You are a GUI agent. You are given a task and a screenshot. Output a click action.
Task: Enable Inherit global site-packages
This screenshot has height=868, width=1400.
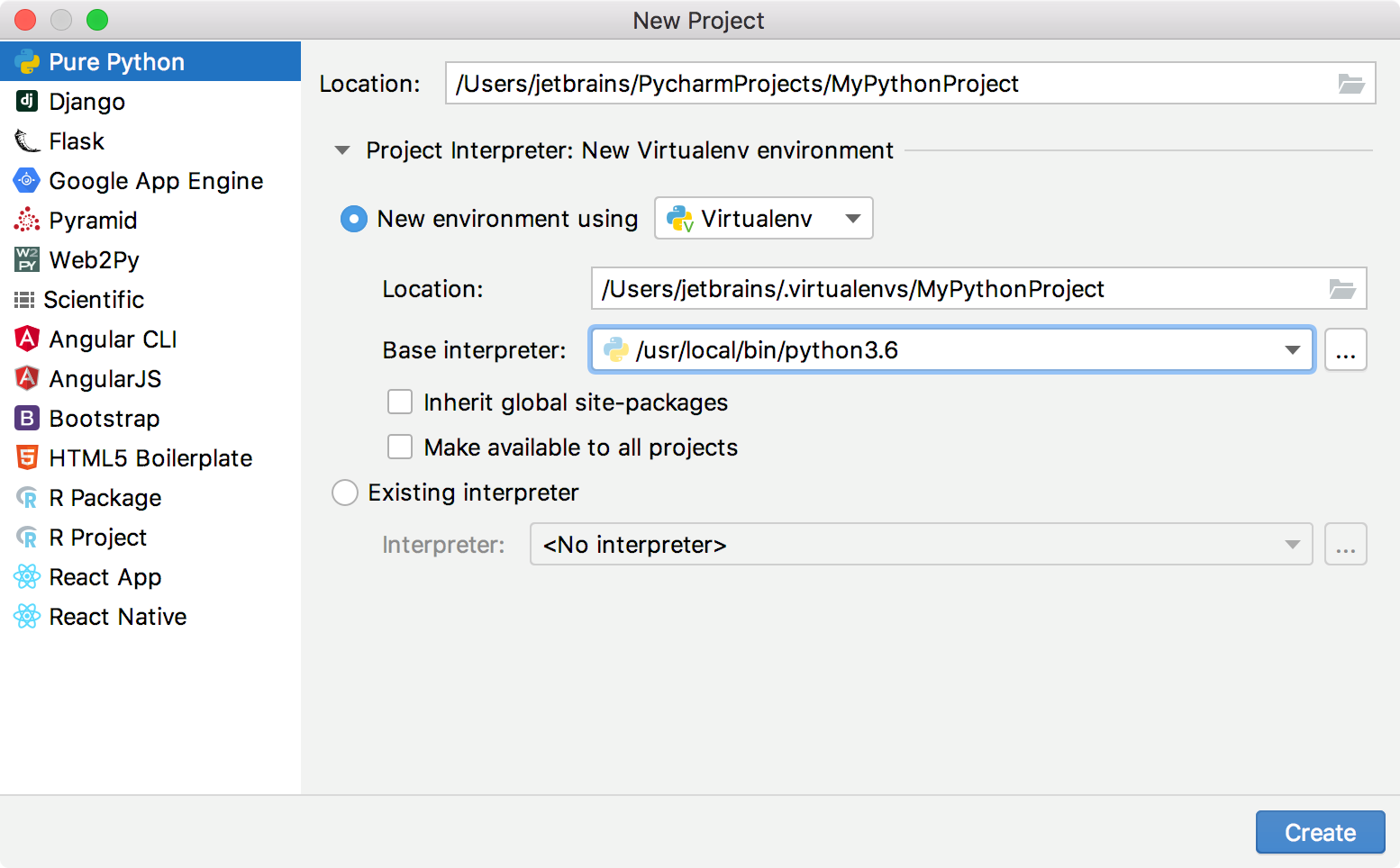pyautogui.click(x=399, y=402)
